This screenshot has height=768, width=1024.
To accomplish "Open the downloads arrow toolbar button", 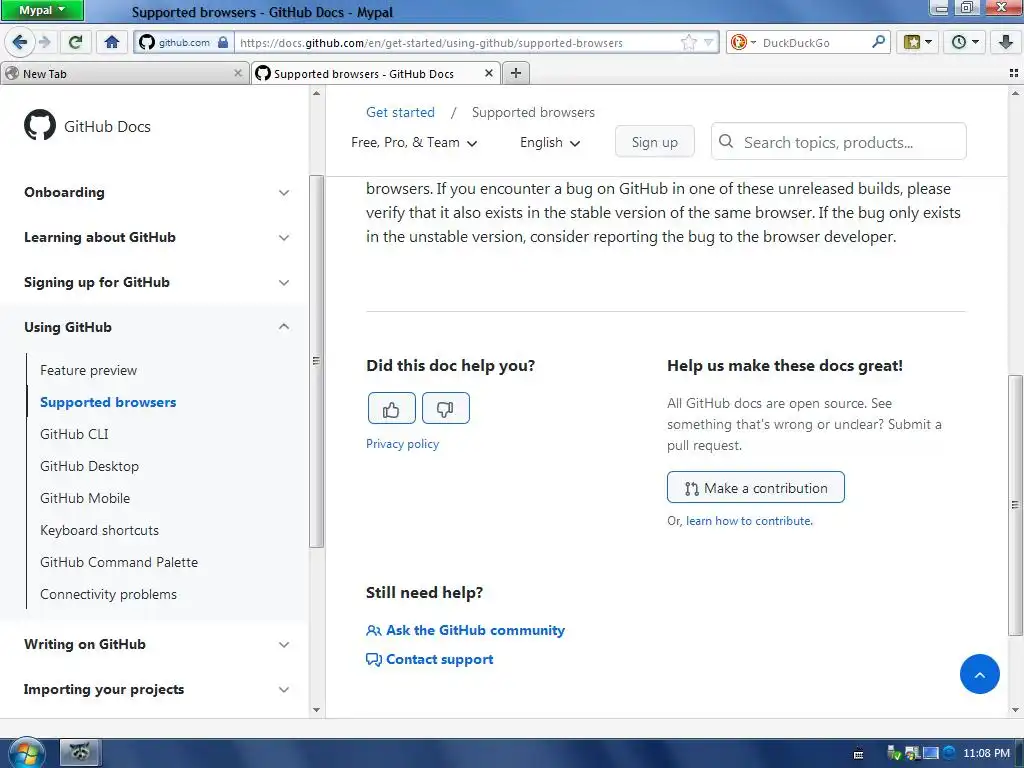I will click(x=1006, y=42).
